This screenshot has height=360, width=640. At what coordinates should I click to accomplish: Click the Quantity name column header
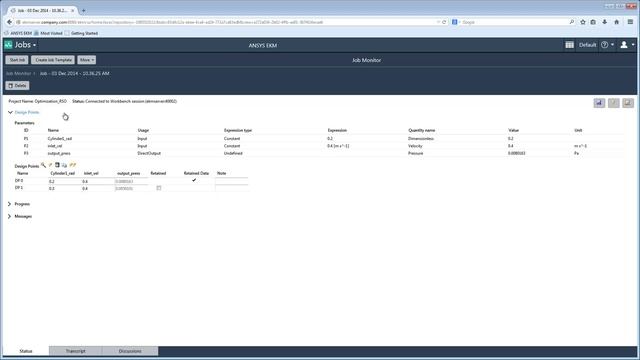pyautogui.click(x=422, y=130)
